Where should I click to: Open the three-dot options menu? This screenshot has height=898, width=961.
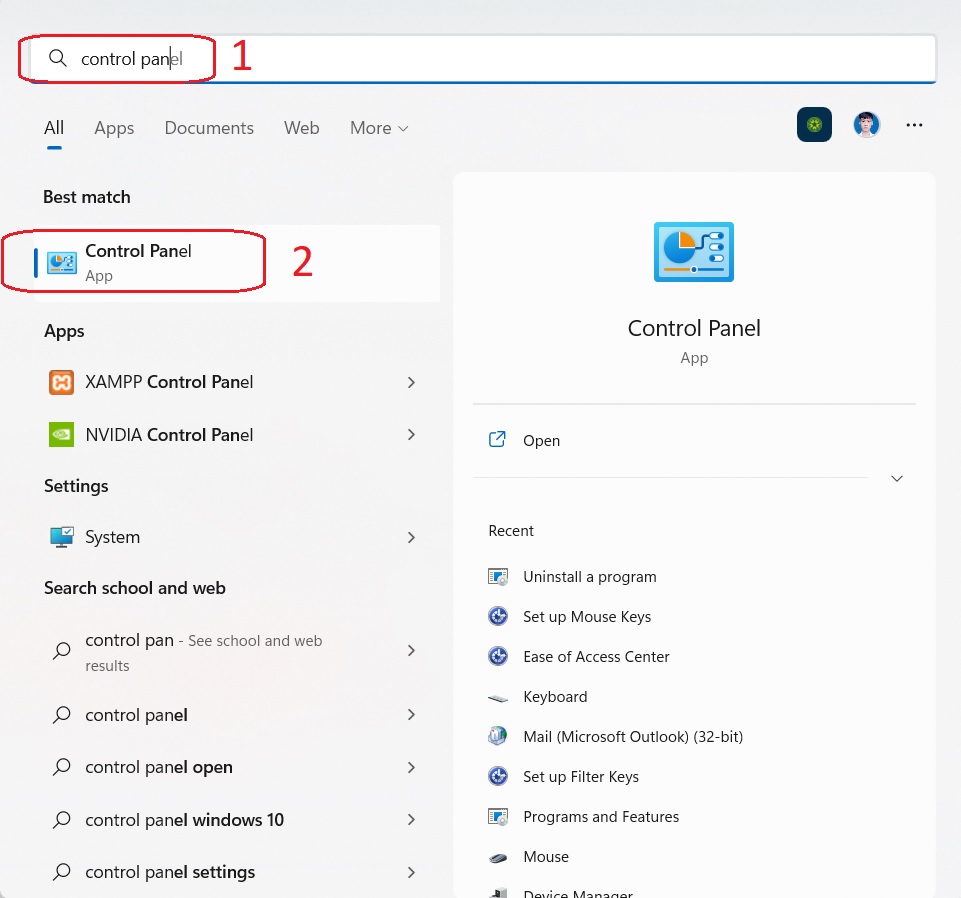tap(913, 125)
